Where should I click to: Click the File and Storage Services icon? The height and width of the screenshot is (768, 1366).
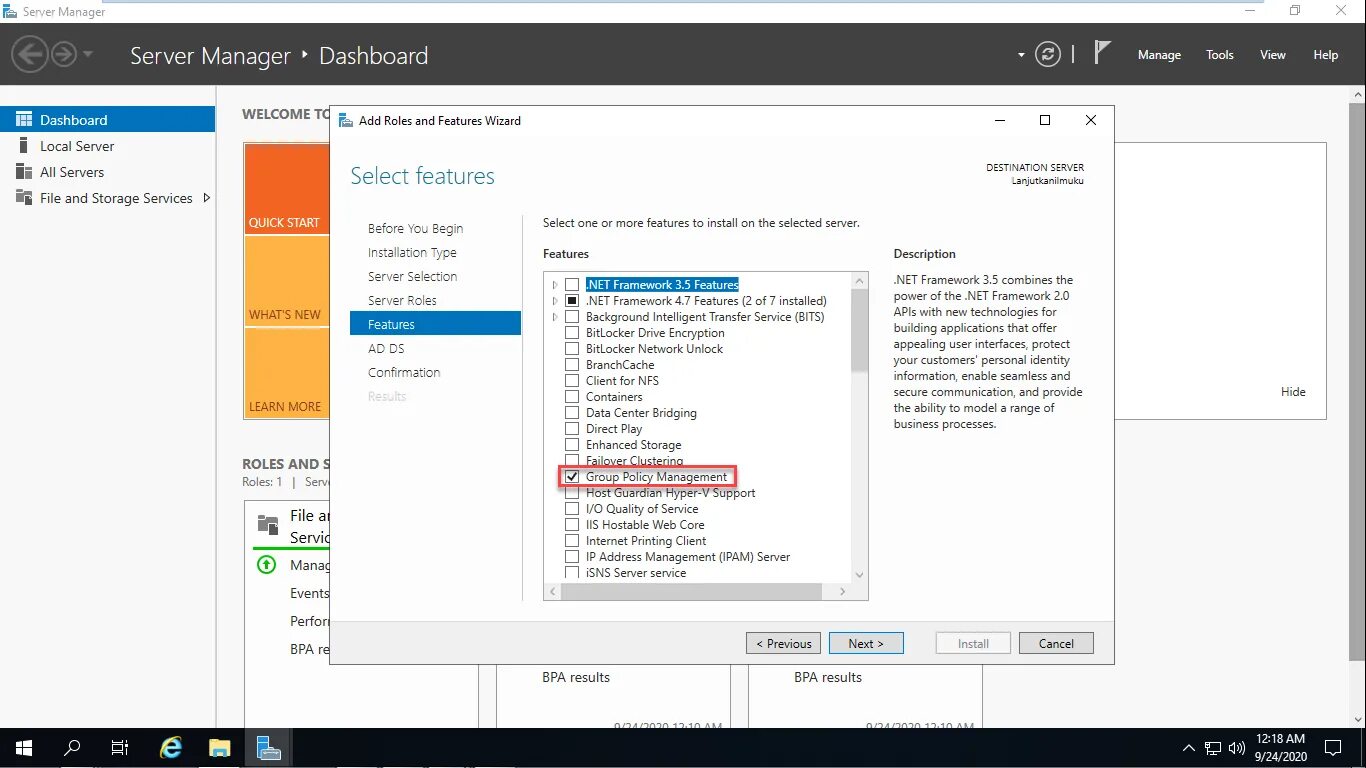[x=24, y=198]
